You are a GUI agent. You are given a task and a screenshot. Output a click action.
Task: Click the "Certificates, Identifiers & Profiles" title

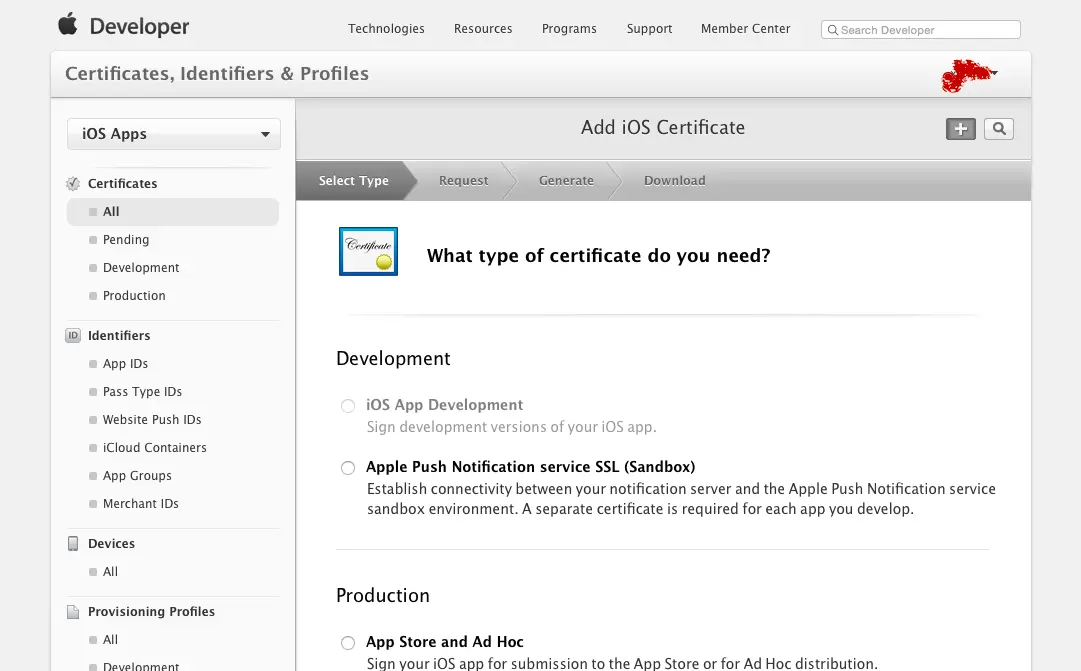[216, 74]
